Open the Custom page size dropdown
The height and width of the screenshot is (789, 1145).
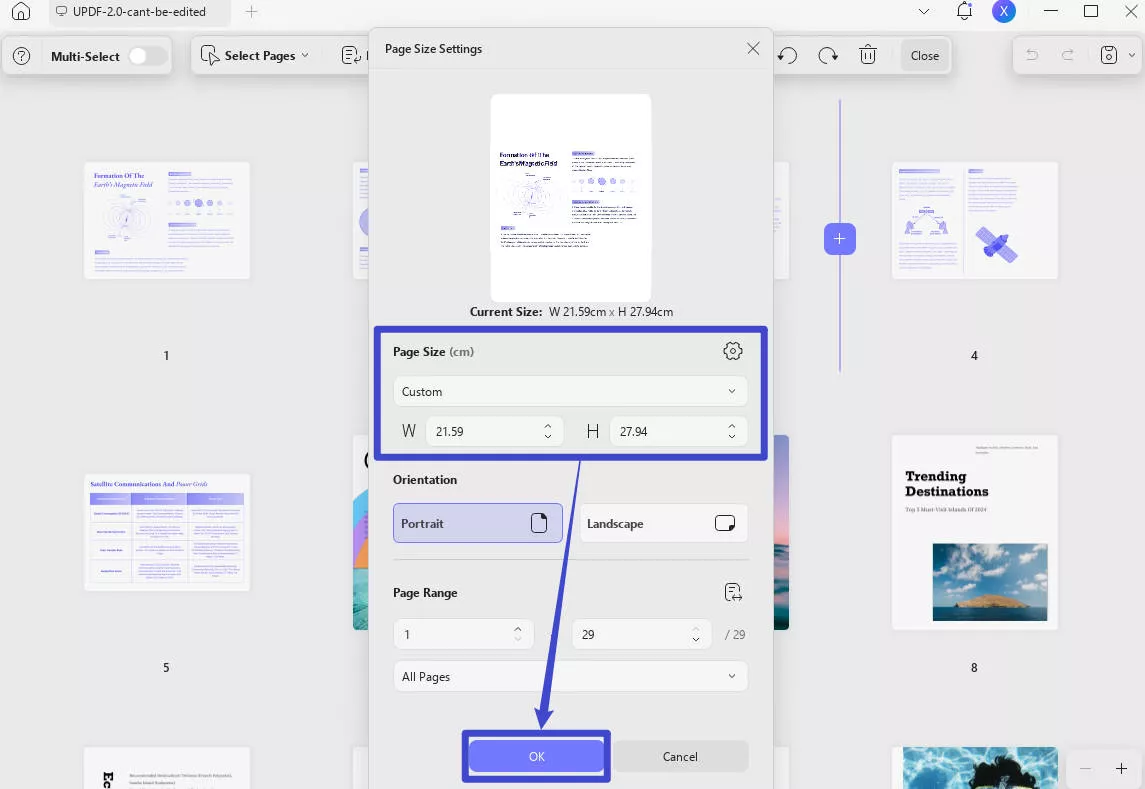tap(569, 392)
